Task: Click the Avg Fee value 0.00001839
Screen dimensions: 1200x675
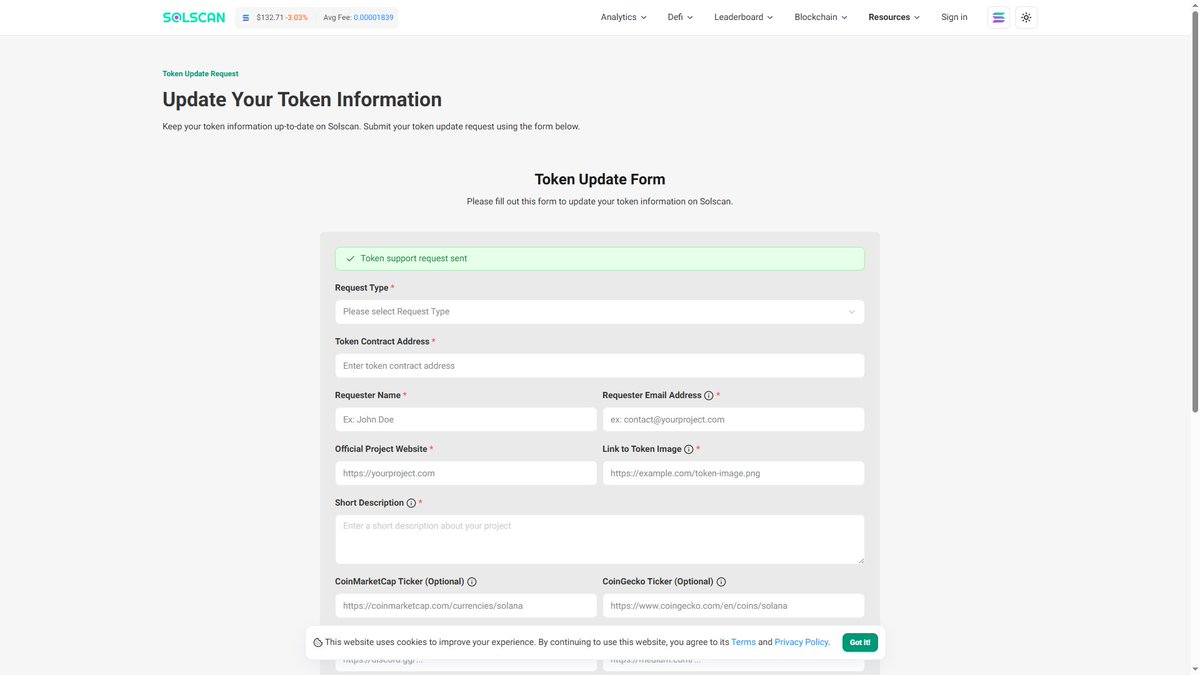Action: click(x=373, y=17)
